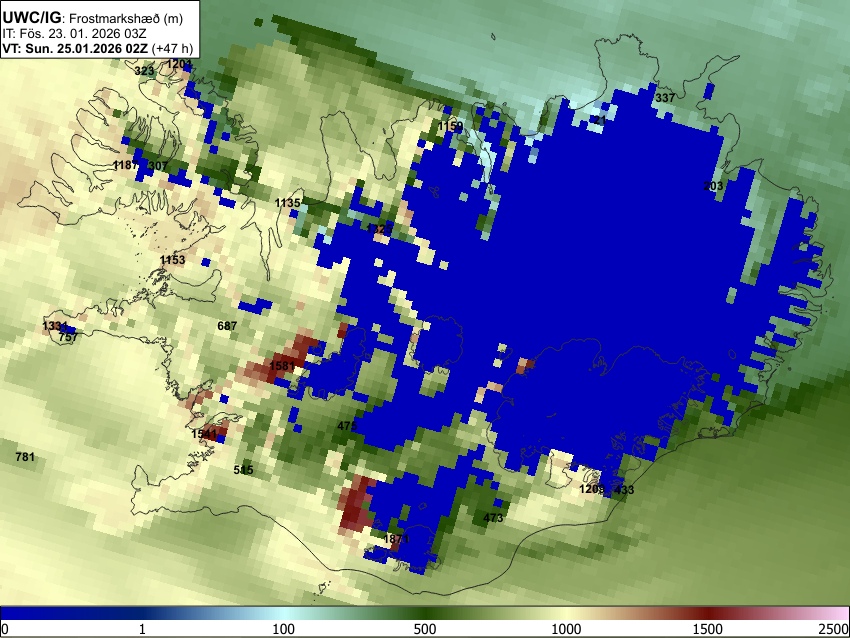Screen dimensions: 850x638
Task: Click the '100' tick on the color scale
Action: click(283, 629)
